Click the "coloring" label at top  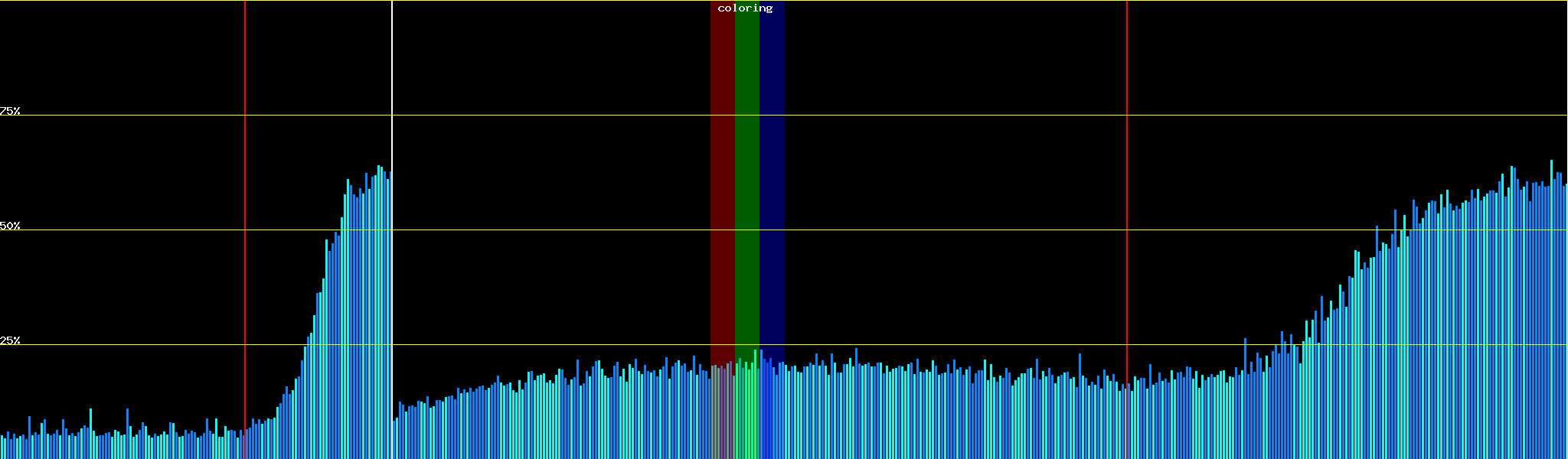[745, 8]
